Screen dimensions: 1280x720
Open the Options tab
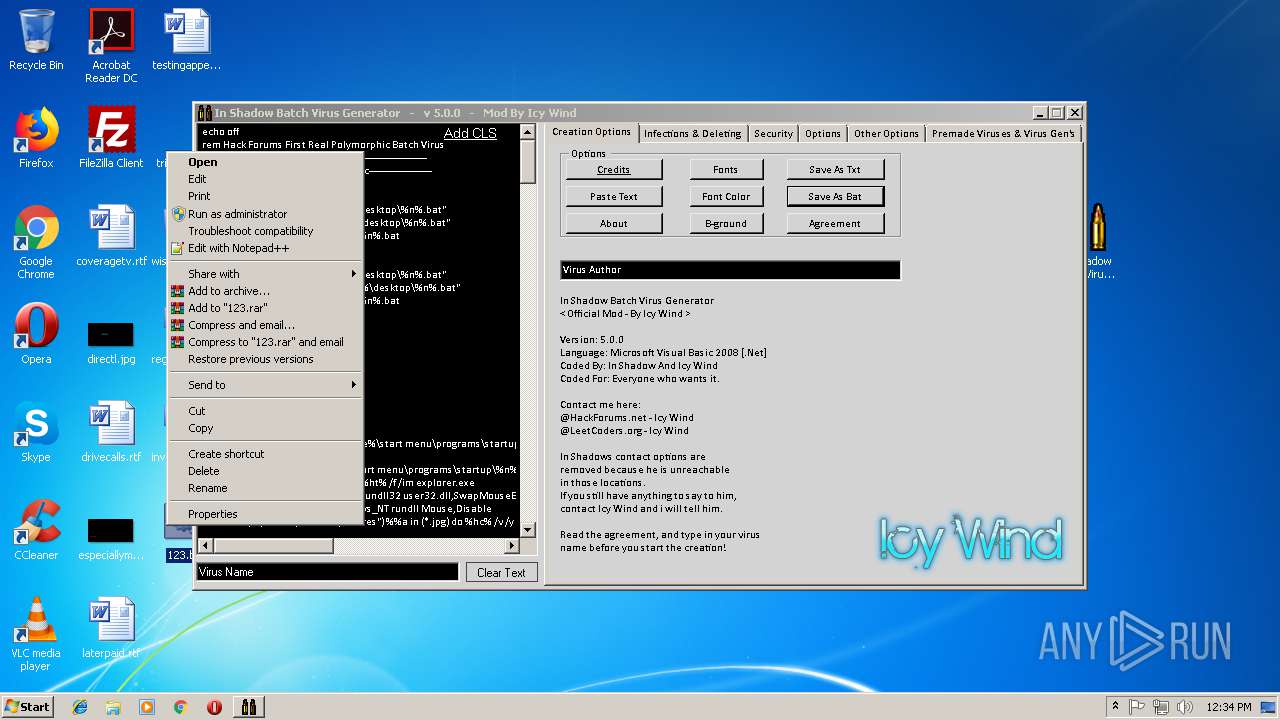[x=823, y=133]
